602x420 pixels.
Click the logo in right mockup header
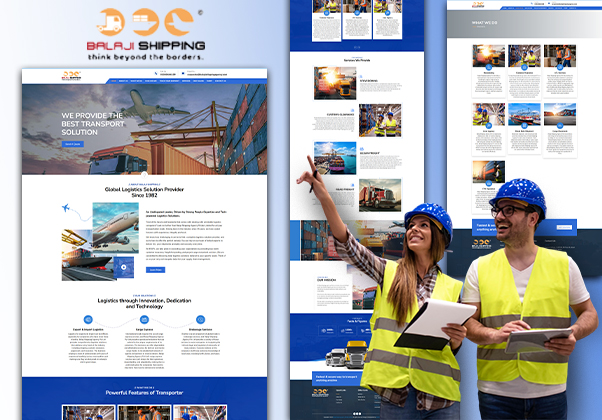tap(478, 5)
